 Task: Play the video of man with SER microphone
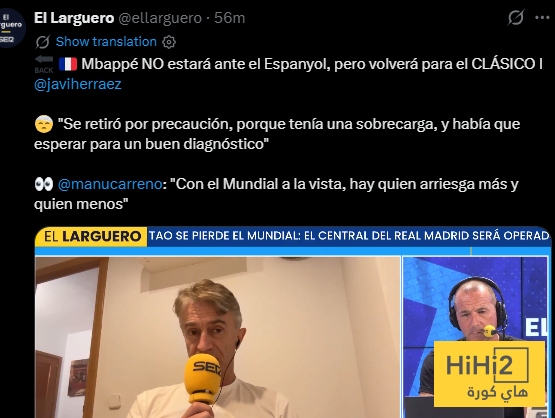click(218, 337)
